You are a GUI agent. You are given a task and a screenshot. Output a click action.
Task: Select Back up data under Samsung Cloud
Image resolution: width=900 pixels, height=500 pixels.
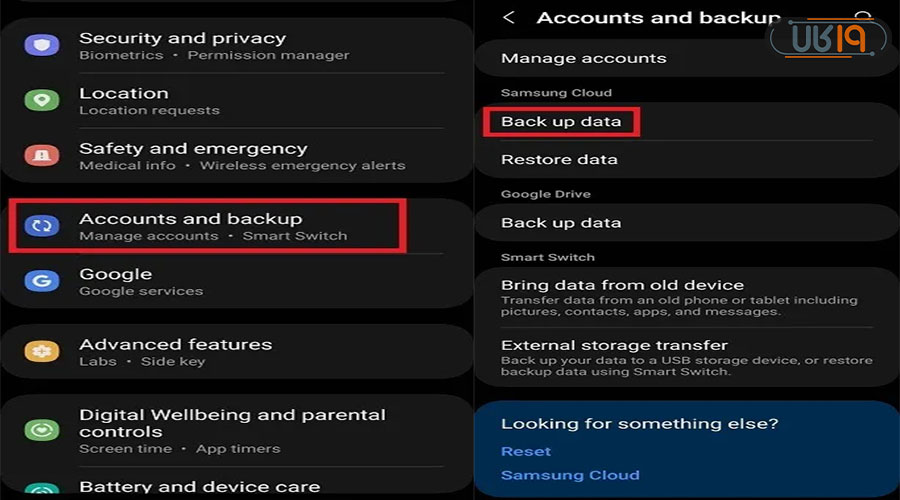coord(561,122)
